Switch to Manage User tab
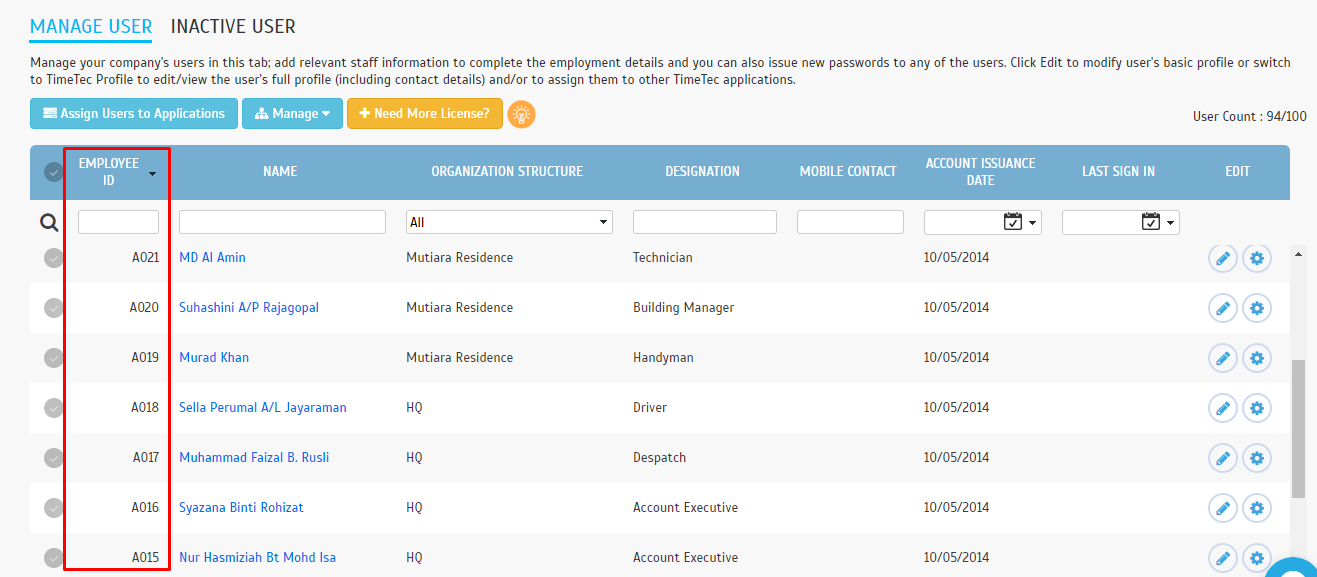Viewport: 1317px width, 577px height. pos(91,27)
